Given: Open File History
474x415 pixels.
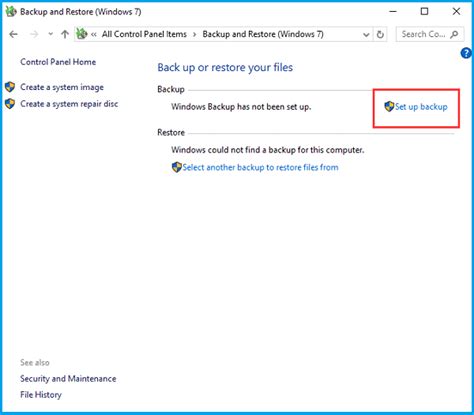Looking at the screenshot, I should click(x=41, y=395).
